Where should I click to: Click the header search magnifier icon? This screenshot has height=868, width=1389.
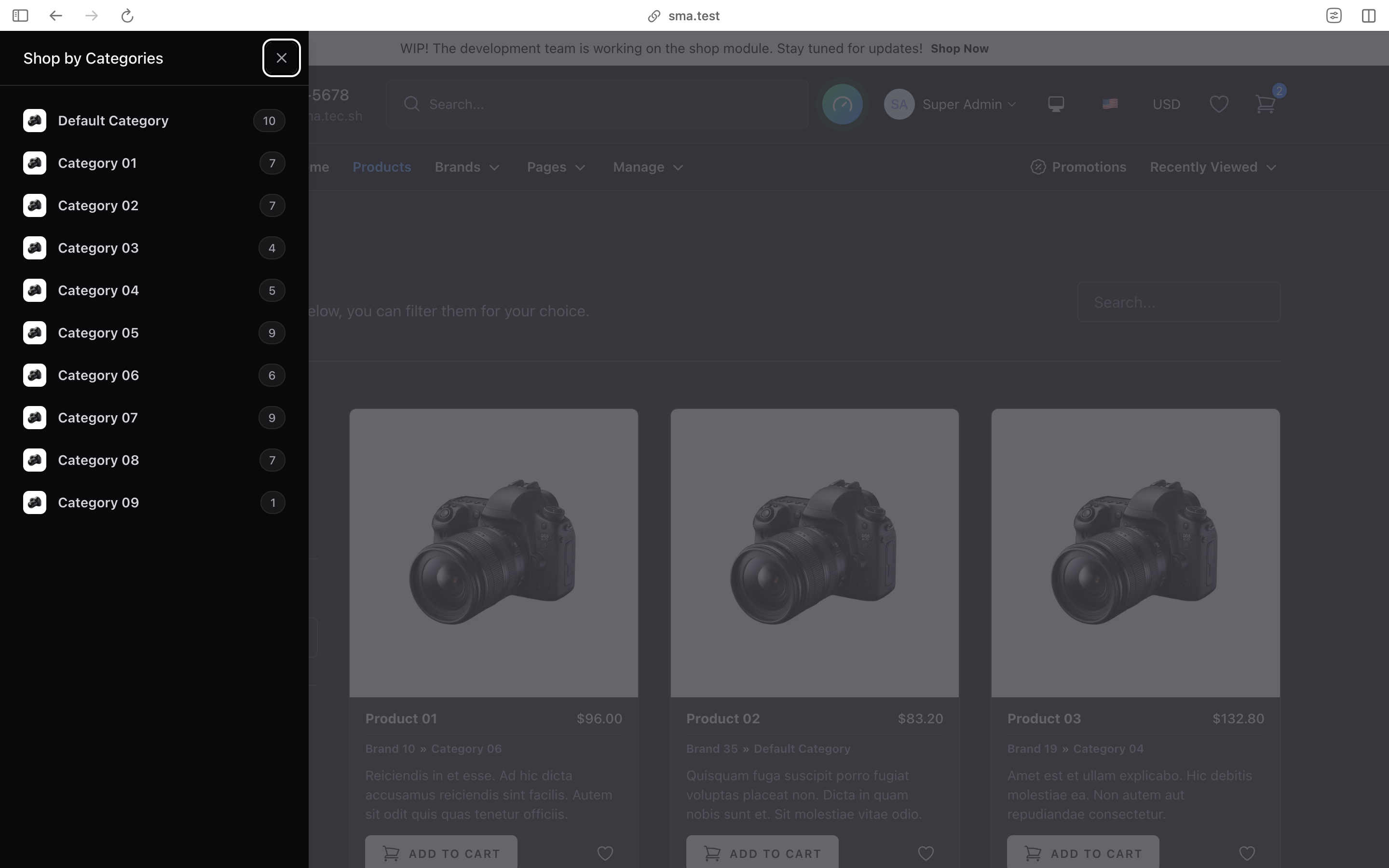(x=411, y=104)
